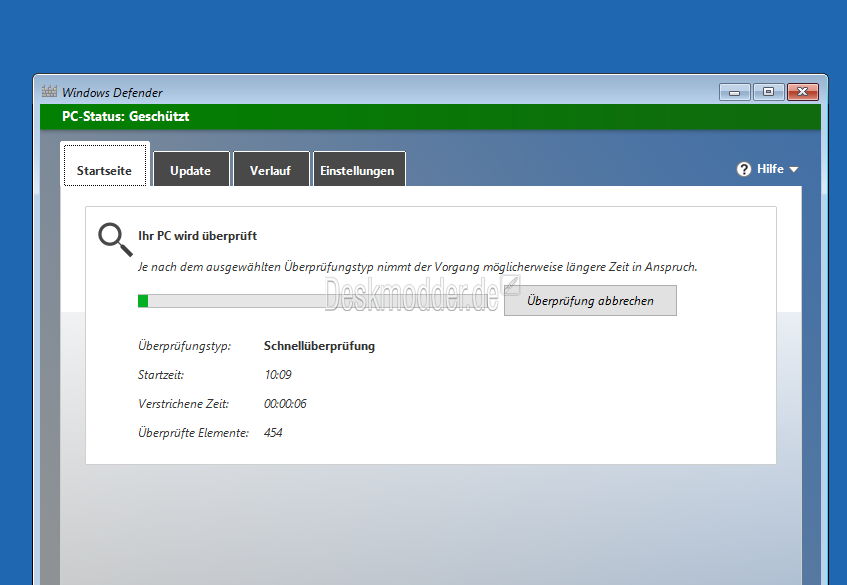
Task: Click the Hilfe question mark icon
Action: pos(744,170)
